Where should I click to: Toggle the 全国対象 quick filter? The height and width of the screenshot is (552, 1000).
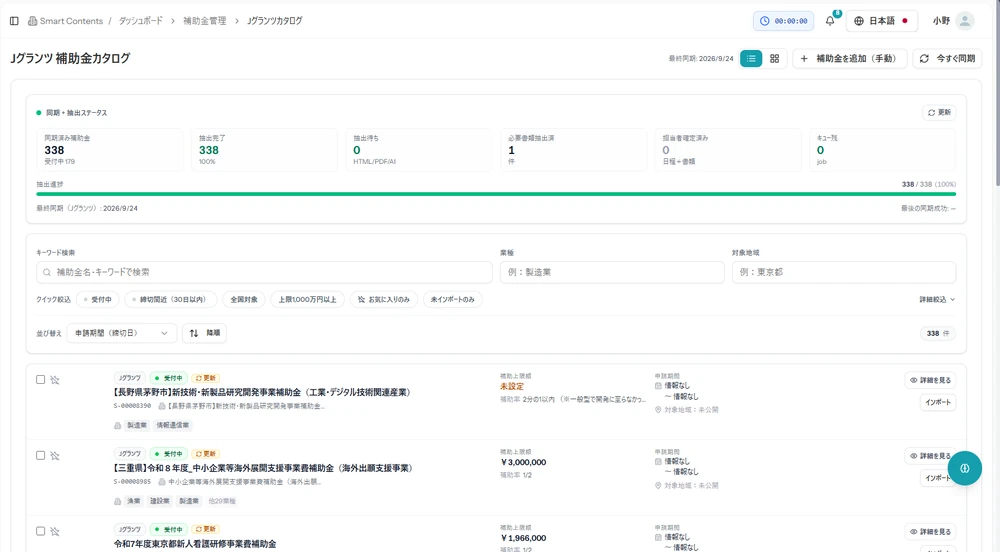point(244,300)
